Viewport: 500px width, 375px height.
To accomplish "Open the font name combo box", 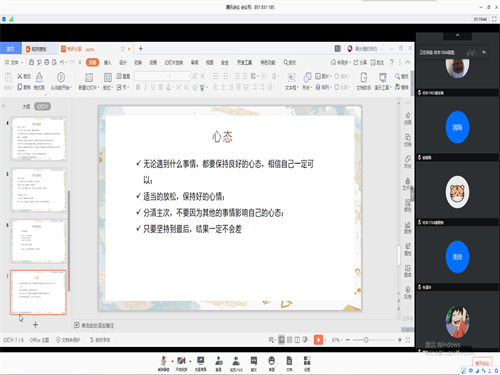I will point(152,76).
